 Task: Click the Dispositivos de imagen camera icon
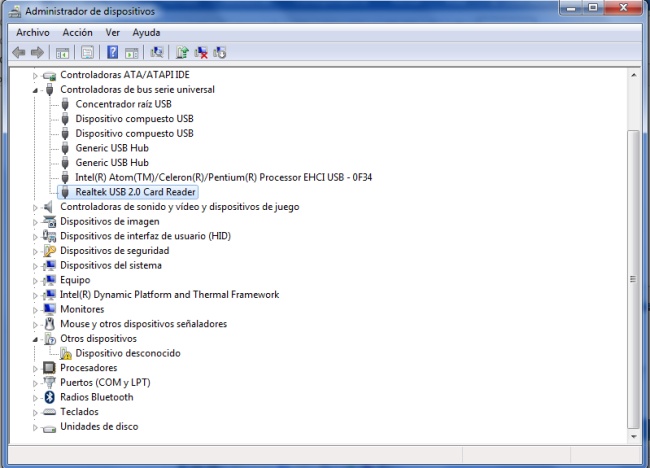(49, 221)
